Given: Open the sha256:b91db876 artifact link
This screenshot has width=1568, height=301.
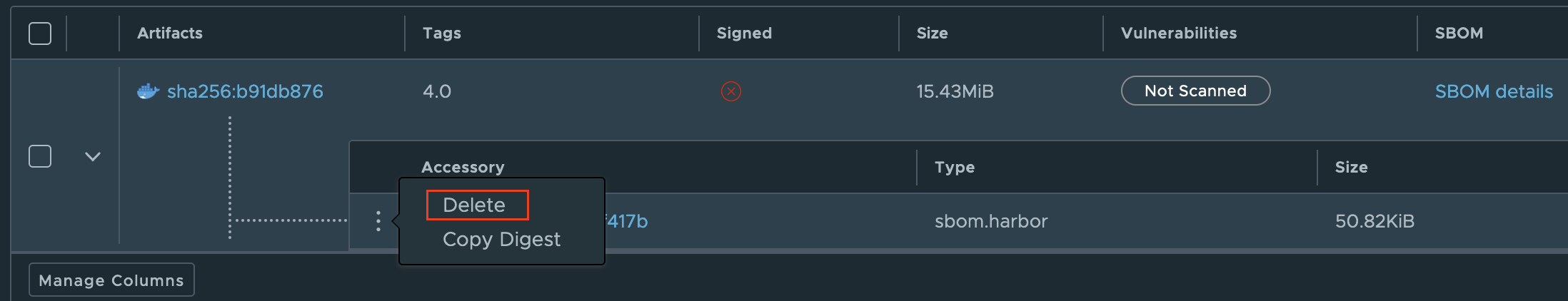Looking at the screenshot, I should [x=245, y=91].
